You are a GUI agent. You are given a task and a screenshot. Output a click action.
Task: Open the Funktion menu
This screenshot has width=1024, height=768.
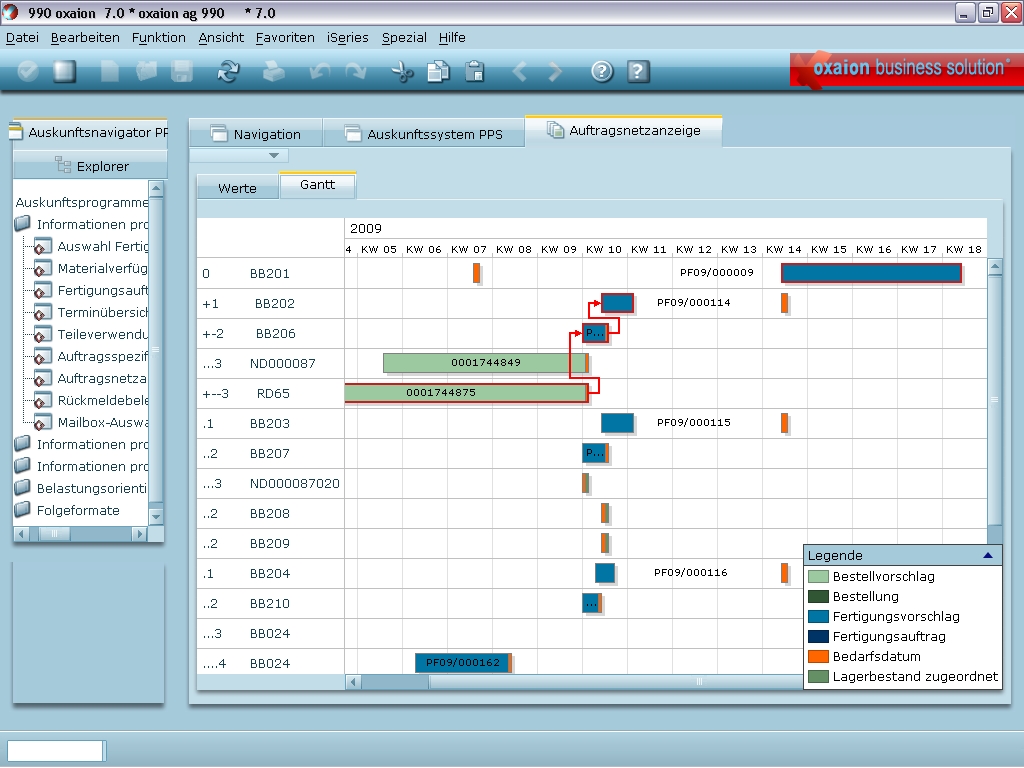click(x=158, y=37)
